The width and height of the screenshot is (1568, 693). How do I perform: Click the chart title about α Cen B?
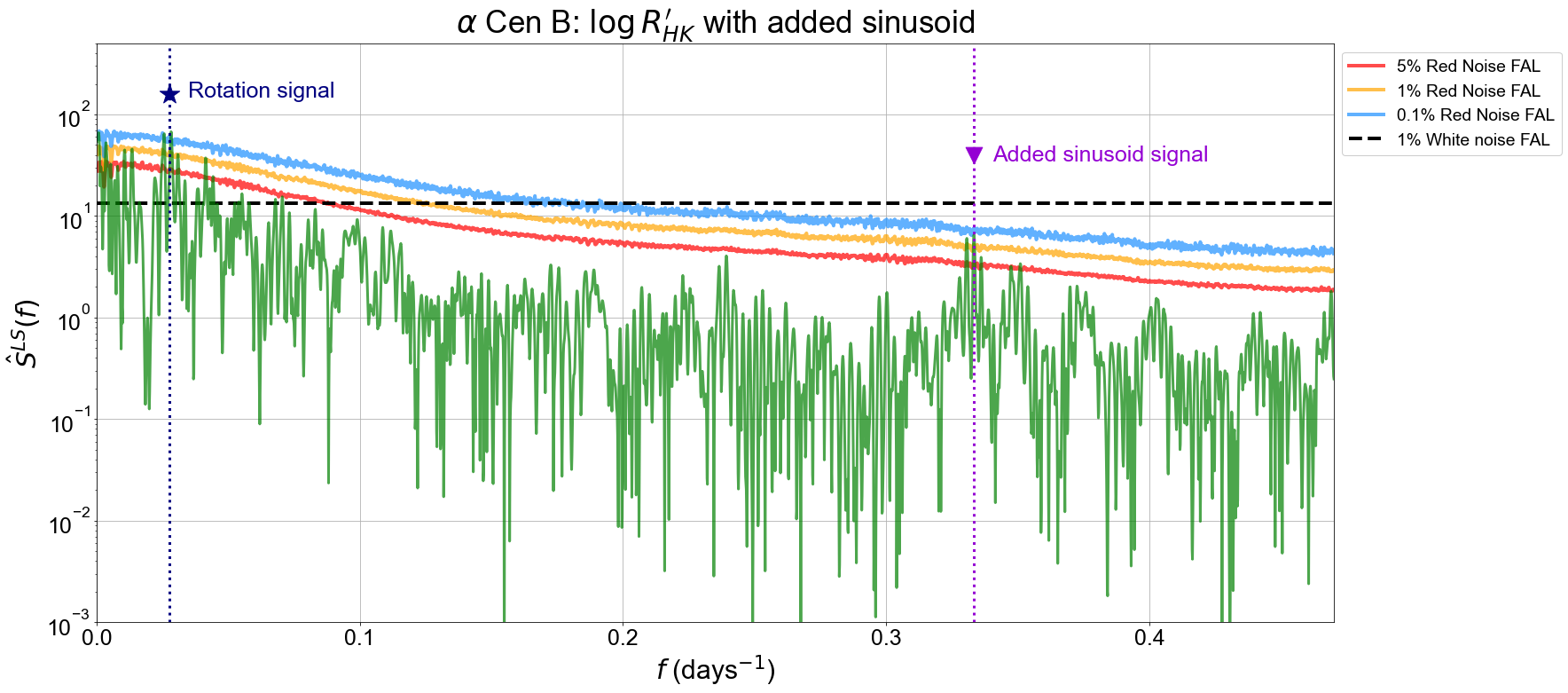(716, 22)
